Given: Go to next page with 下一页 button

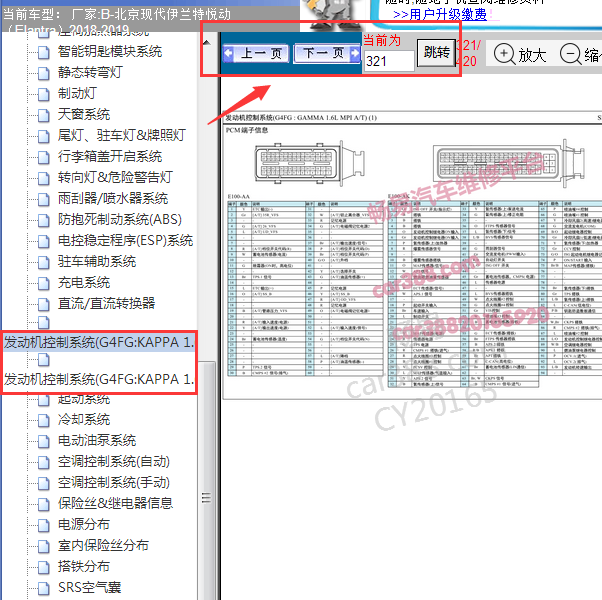Looking at the screenshot, I should tap(327, 53).
